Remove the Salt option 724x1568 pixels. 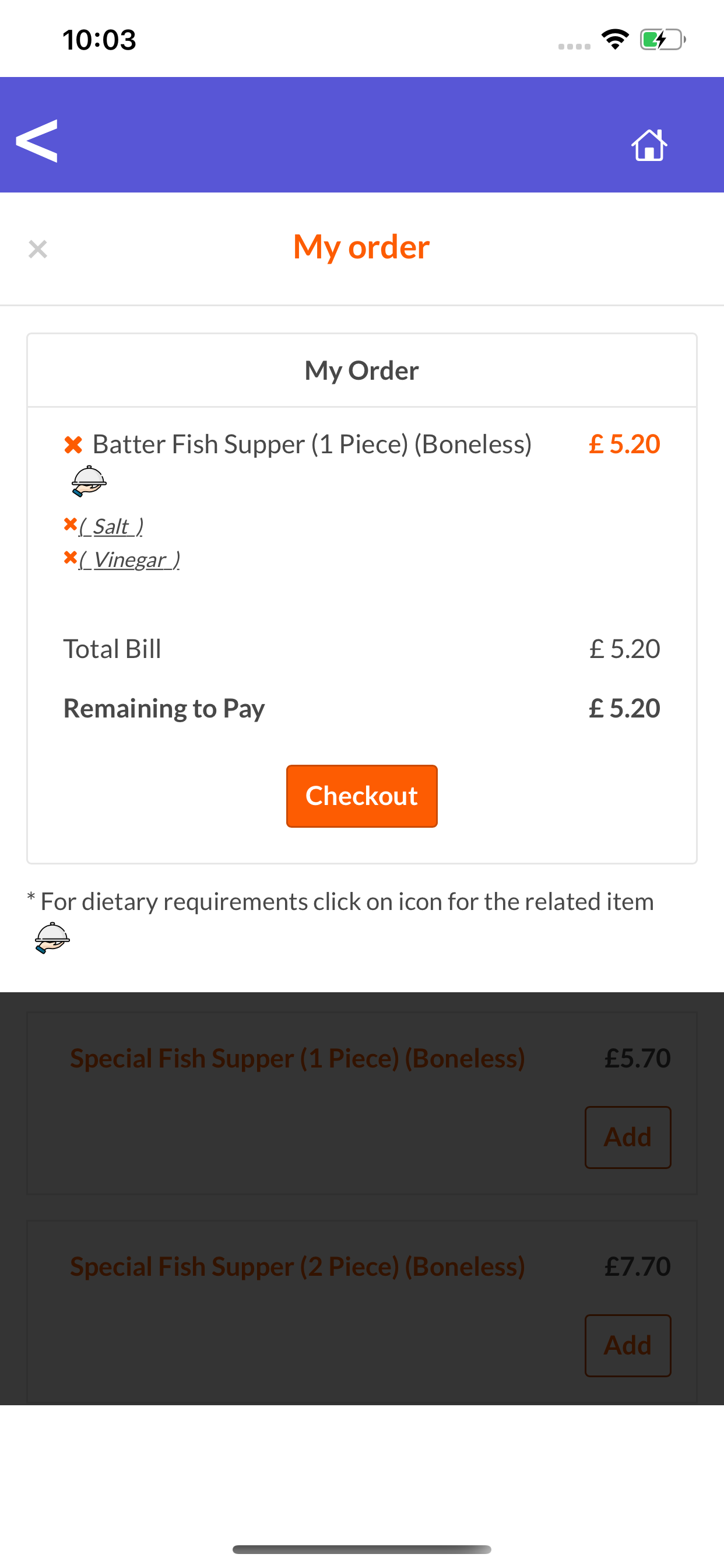[70, 524]
